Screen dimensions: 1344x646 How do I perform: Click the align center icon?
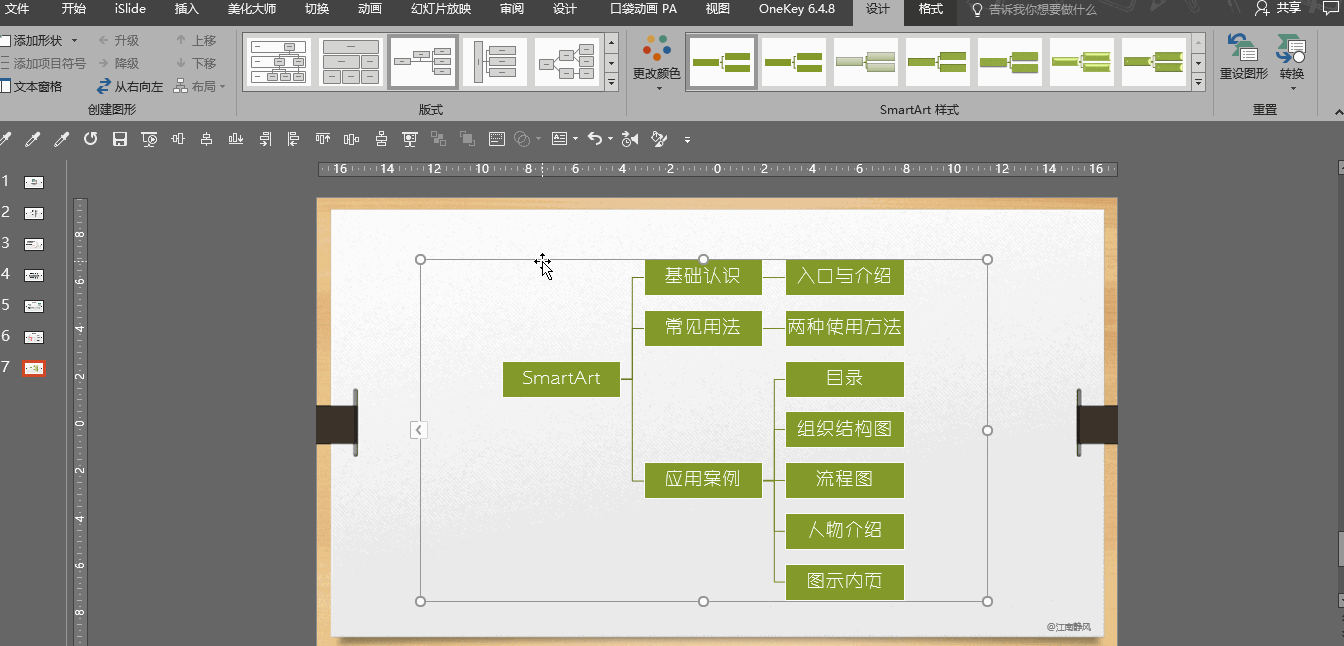[206, 139]
